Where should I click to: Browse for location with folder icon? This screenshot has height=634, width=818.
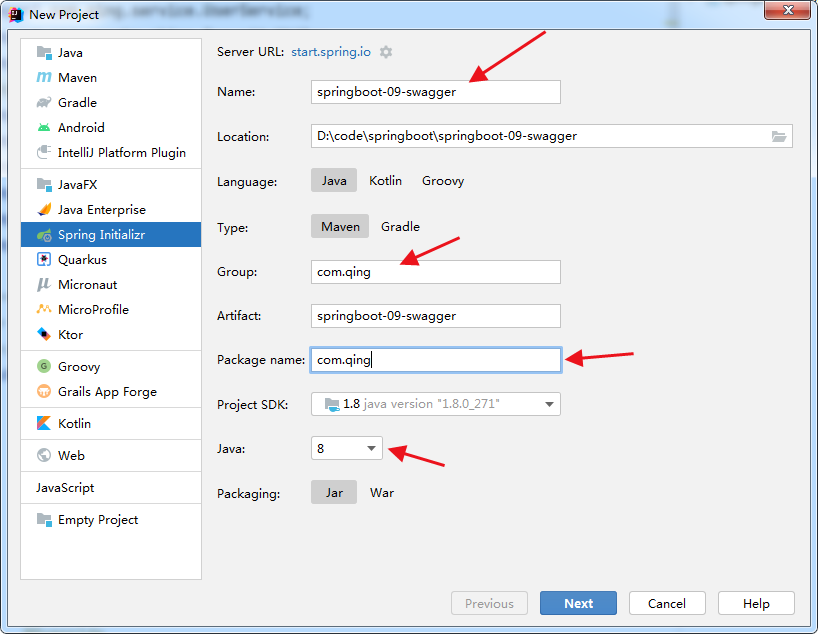[779, 137]
